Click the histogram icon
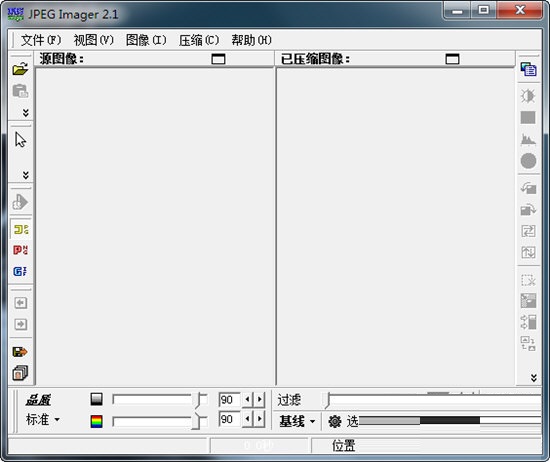Viewport: 550px width, 462px height. pyautogui.click(x=528, y=139)
